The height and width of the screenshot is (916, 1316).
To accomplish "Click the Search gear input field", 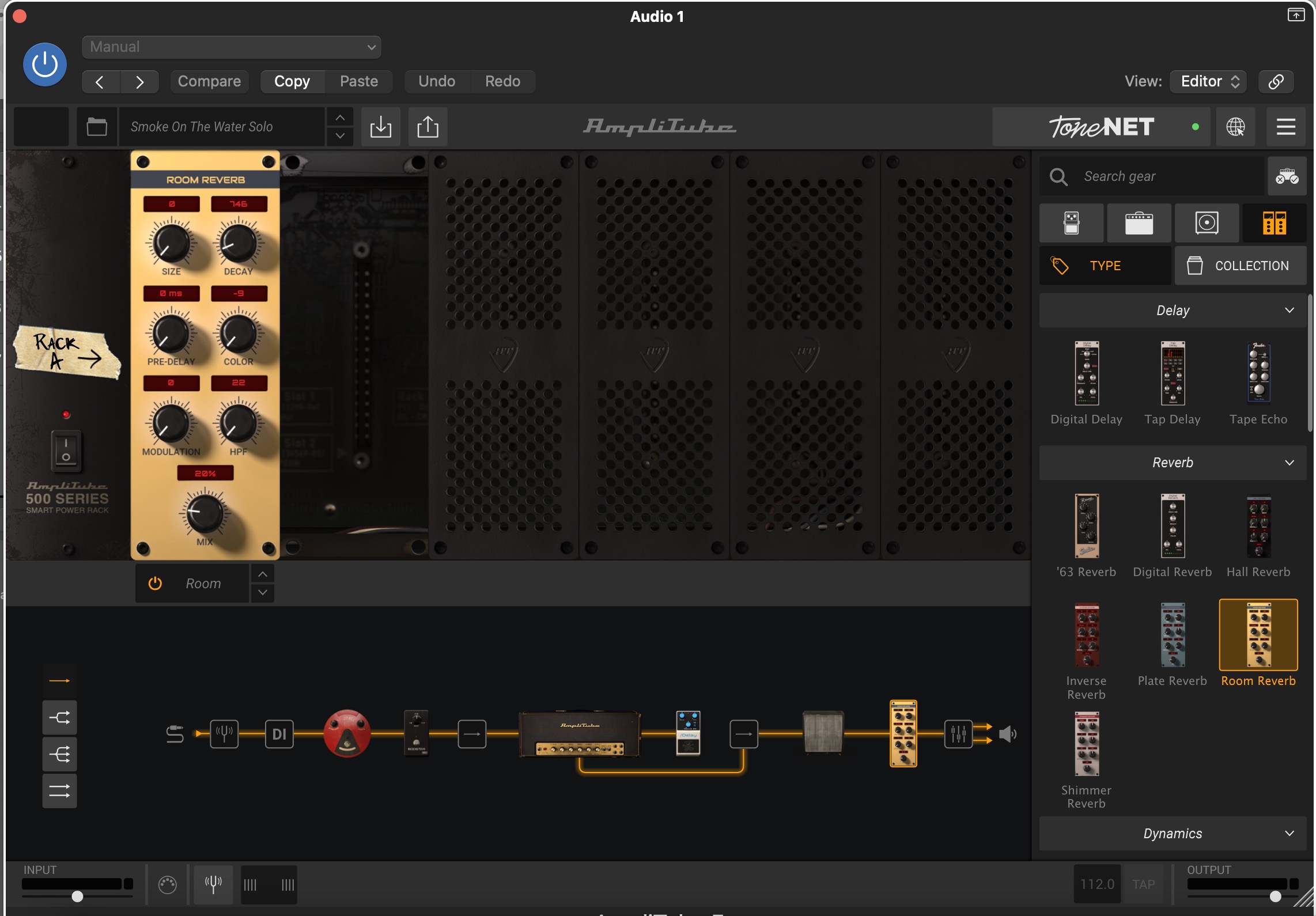I will click(1152, 176).
